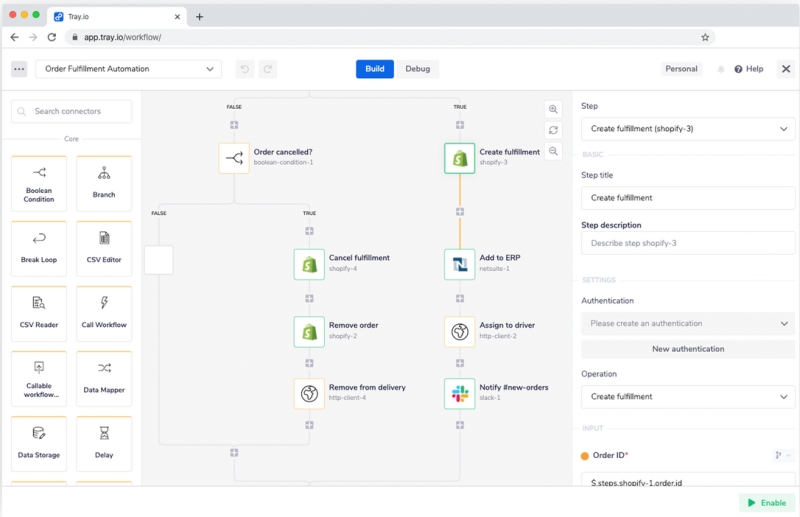Add step below Notify #new-orders
Screen dimensions: 800x517
click(x=460, y=425)
